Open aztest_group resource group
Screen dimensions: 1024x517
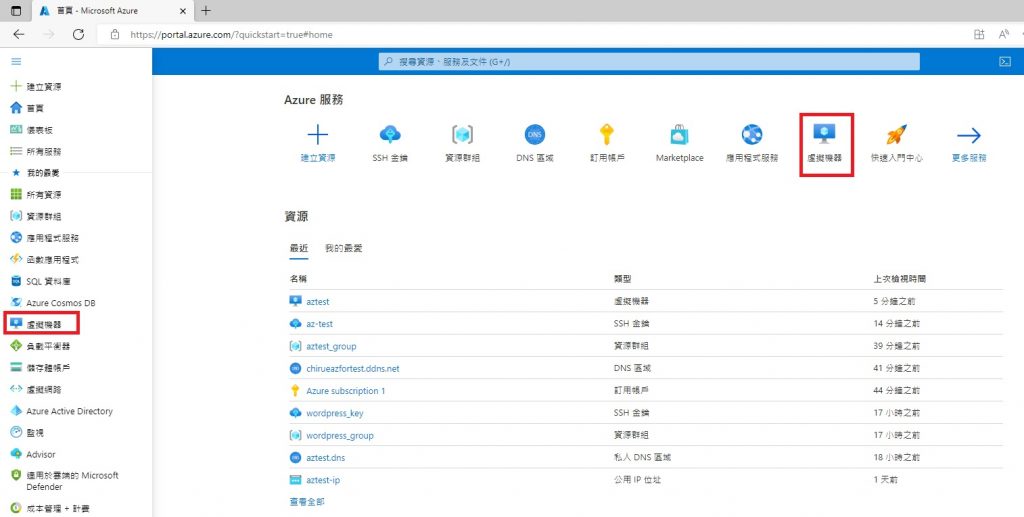331,346
